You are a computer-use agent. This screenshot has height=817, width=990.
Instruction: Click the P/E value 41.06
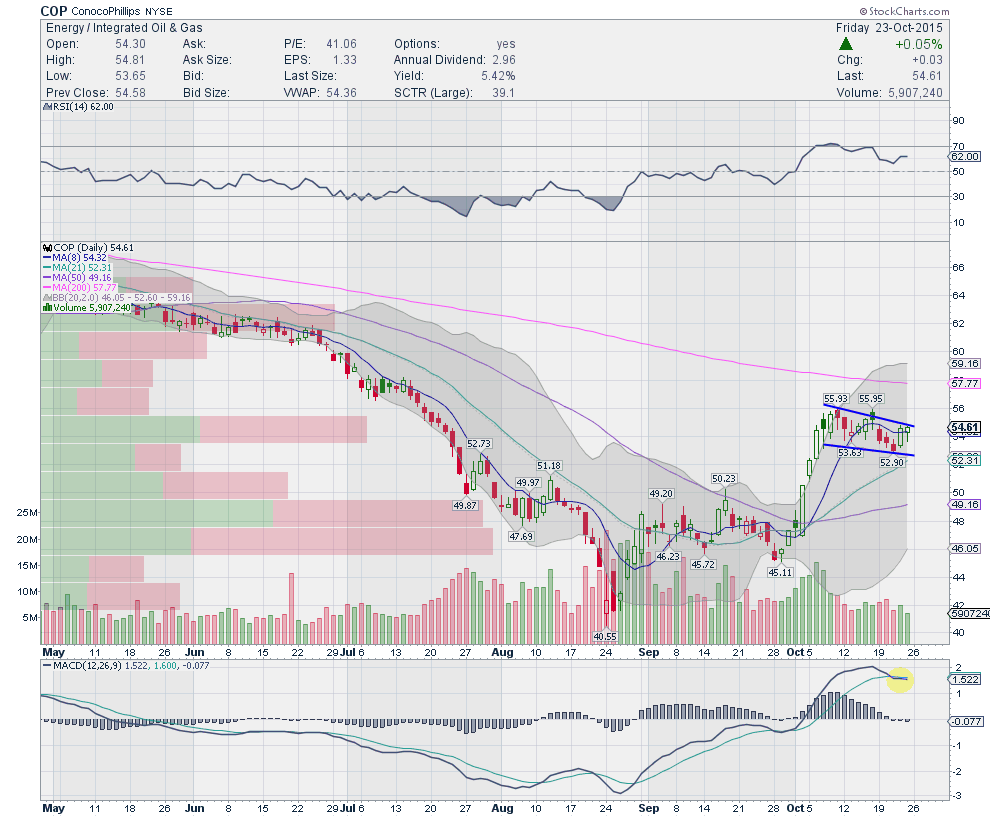[342, 44]
